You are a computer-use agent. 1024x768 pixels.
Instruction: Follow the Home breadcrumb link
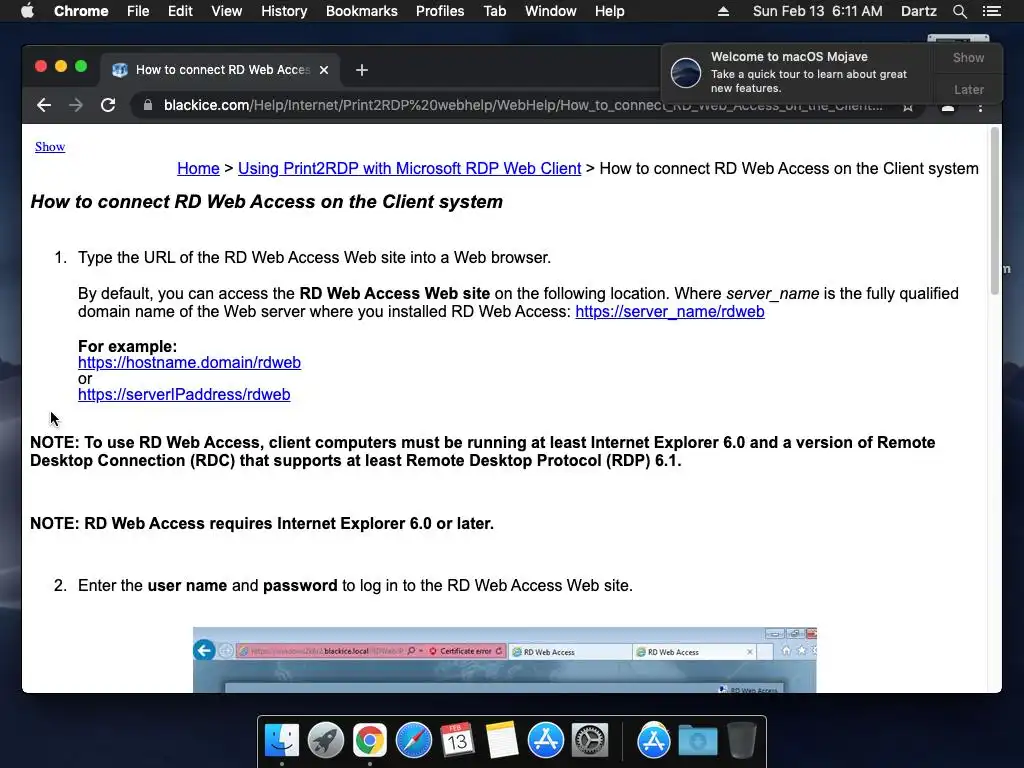[198, 168]
